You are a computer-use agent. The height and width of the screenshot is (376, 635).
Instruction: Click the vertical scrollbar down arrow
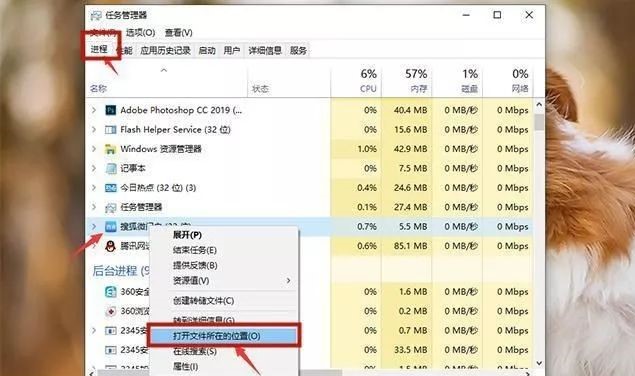tap(539, 363)
